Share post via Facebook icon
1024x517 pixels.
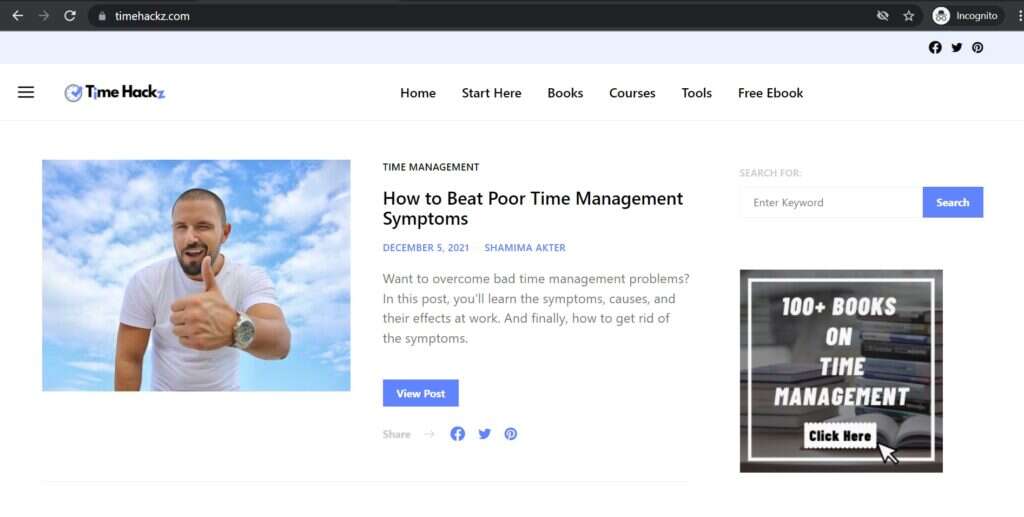[x=457, y=434]
